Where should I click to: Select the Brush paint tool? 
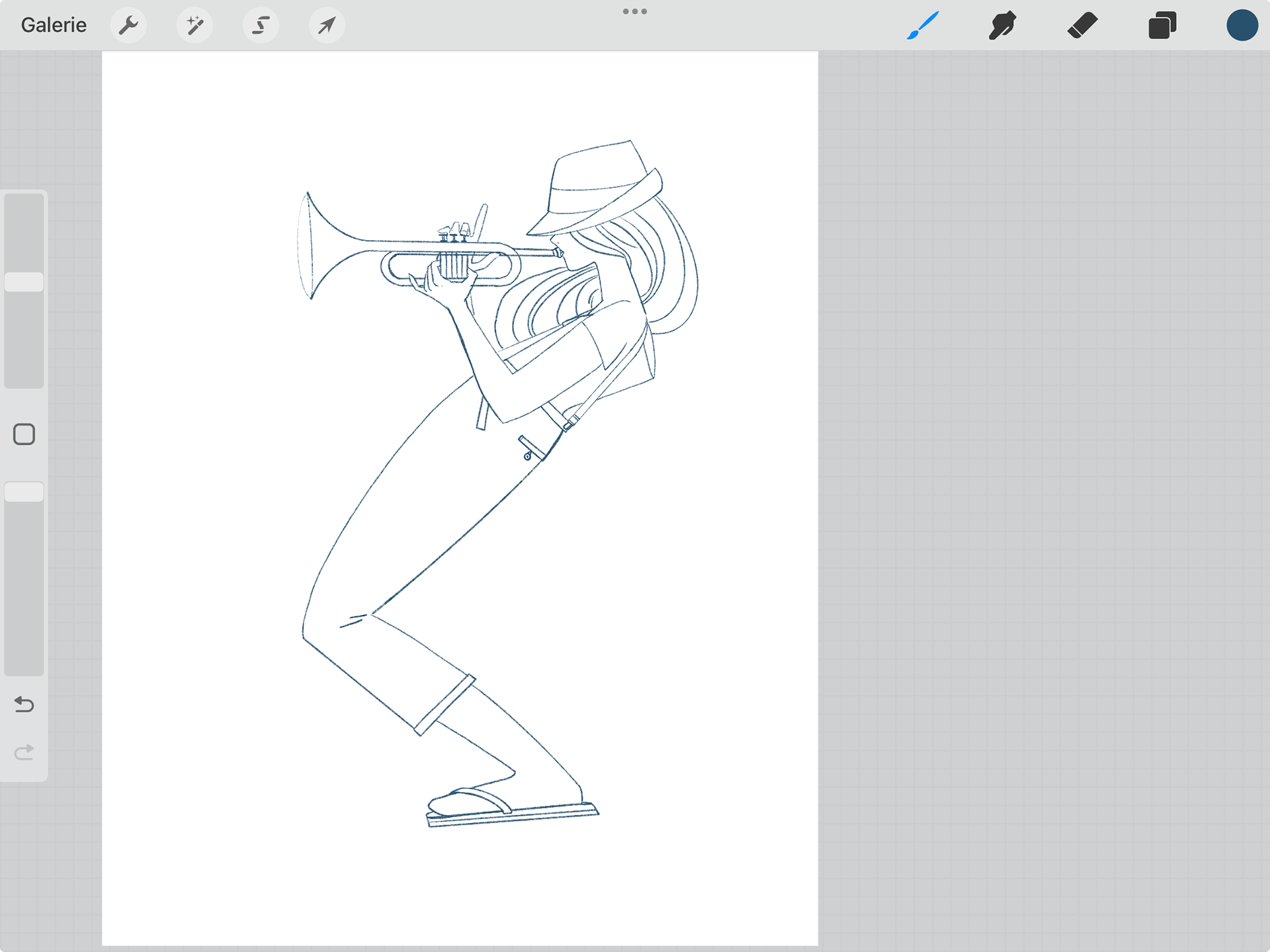(923, 26)
